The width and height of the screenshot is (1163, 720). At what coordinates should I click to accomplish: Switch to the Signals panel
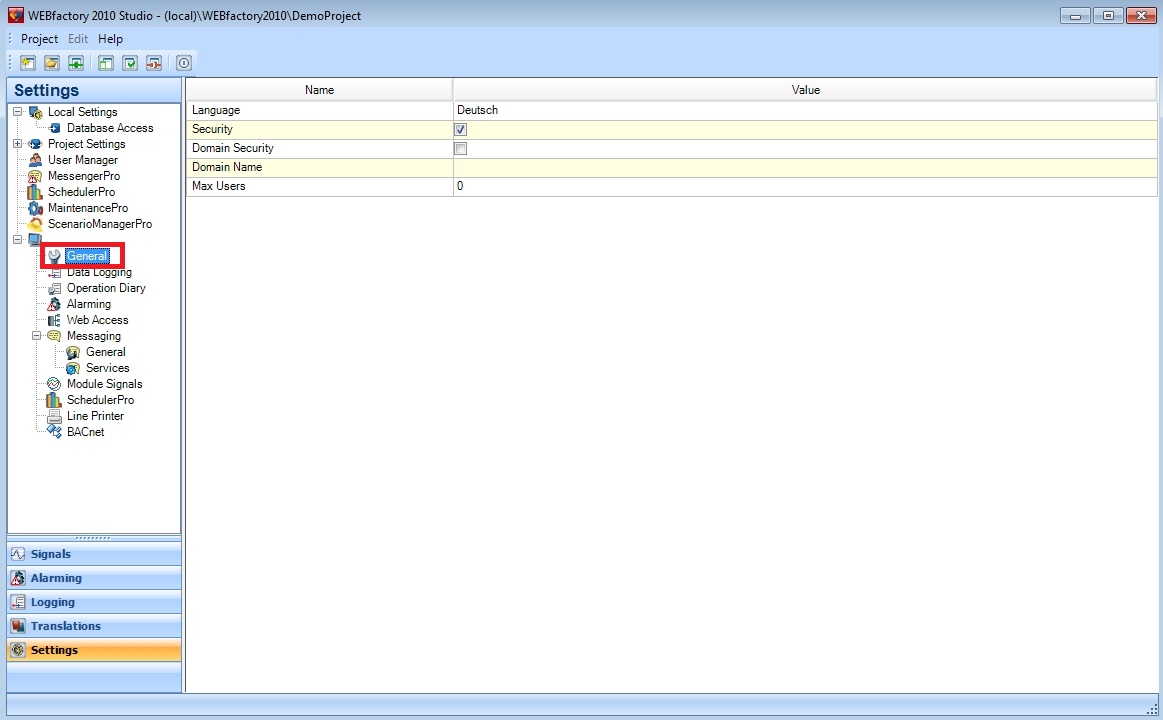(93, 553)
